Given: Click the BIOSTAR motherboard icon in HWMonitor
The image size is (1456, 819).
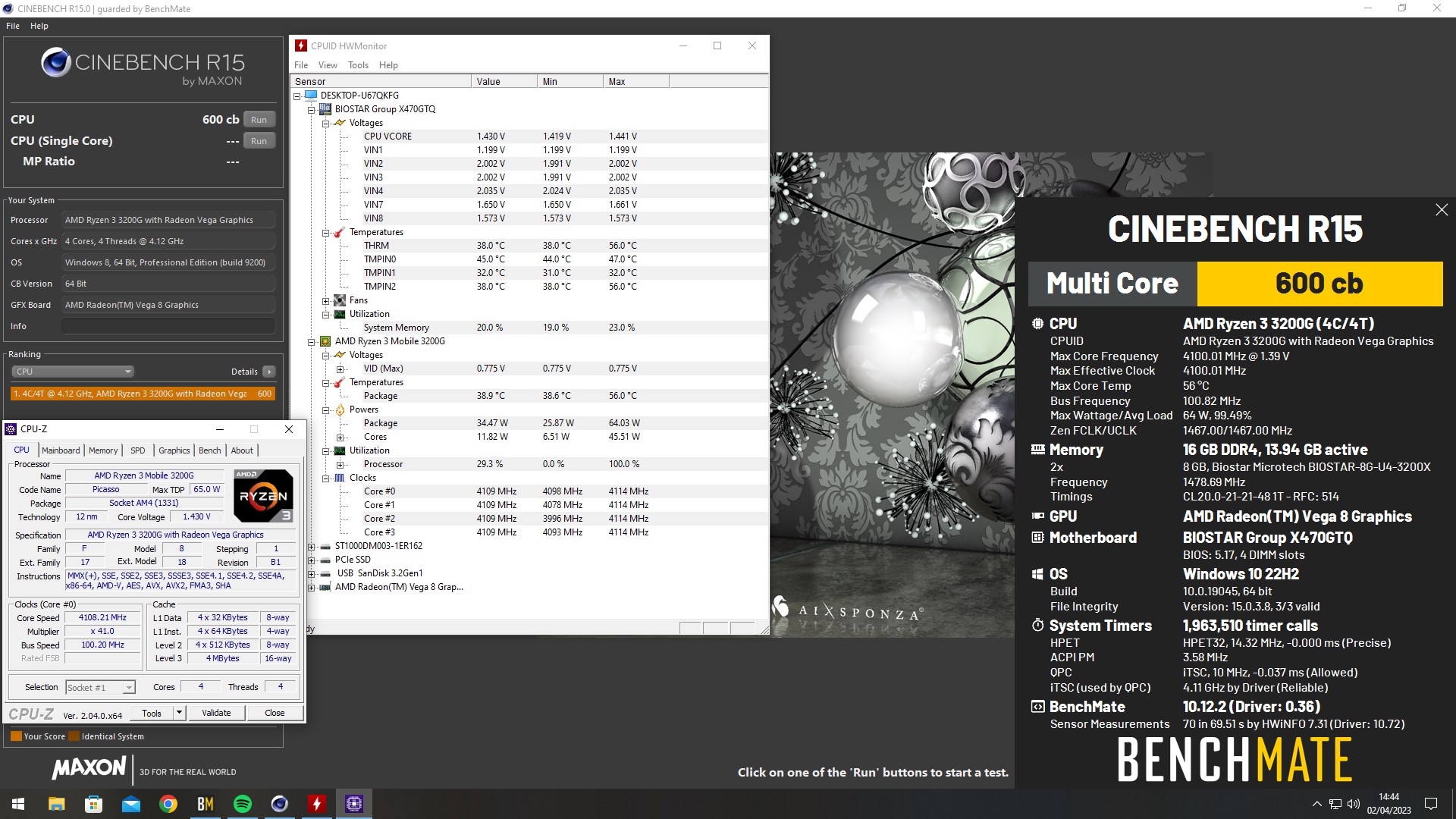Looking at the screenshot, I should [325, 109].
